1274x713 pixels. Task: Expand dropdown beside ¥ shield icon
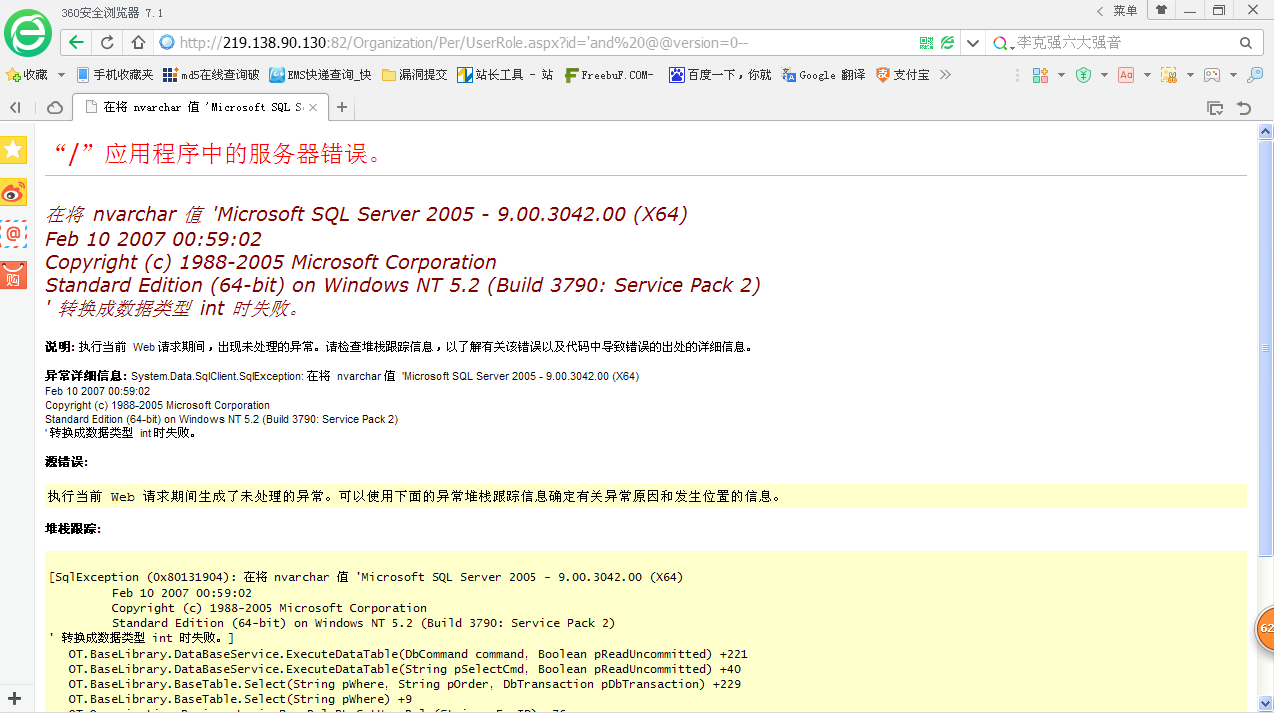tap(1104, 75)
